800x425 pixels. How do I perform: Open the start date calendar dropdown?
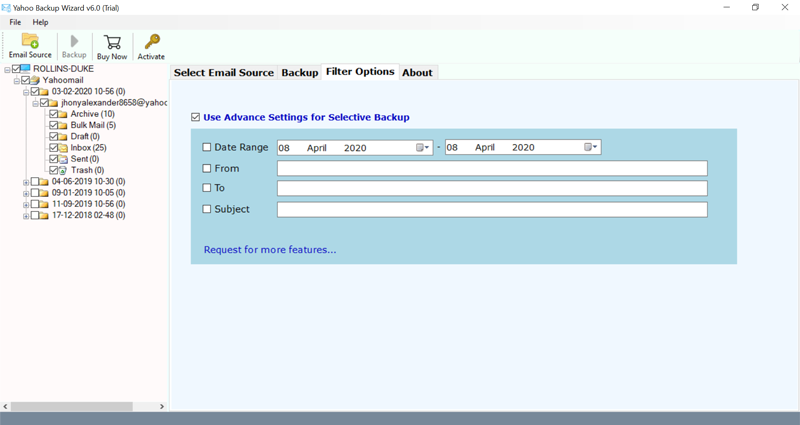pos(423,147)
